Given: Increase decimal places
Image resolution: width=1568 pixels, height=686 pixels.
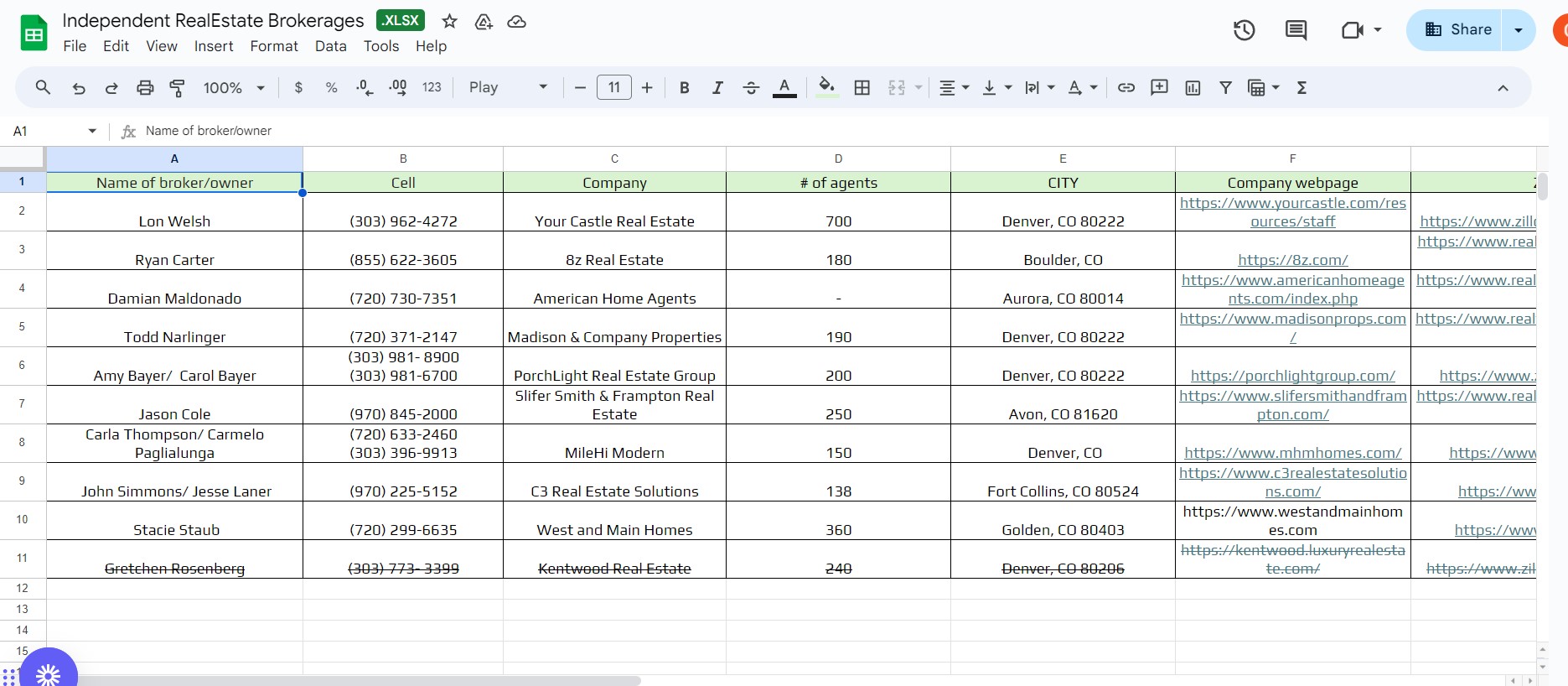Looking at the screenshot, I should click(x=398, y=87).
